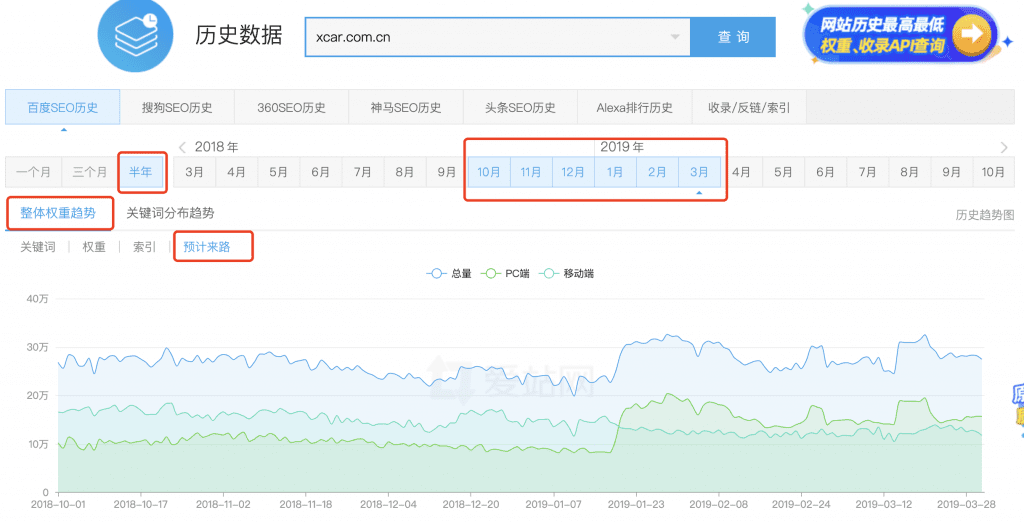The width and height of the screenshot is (1024, 523).
Task: Select 10月 in the 2018 timeline
Action: coord(489,172)
